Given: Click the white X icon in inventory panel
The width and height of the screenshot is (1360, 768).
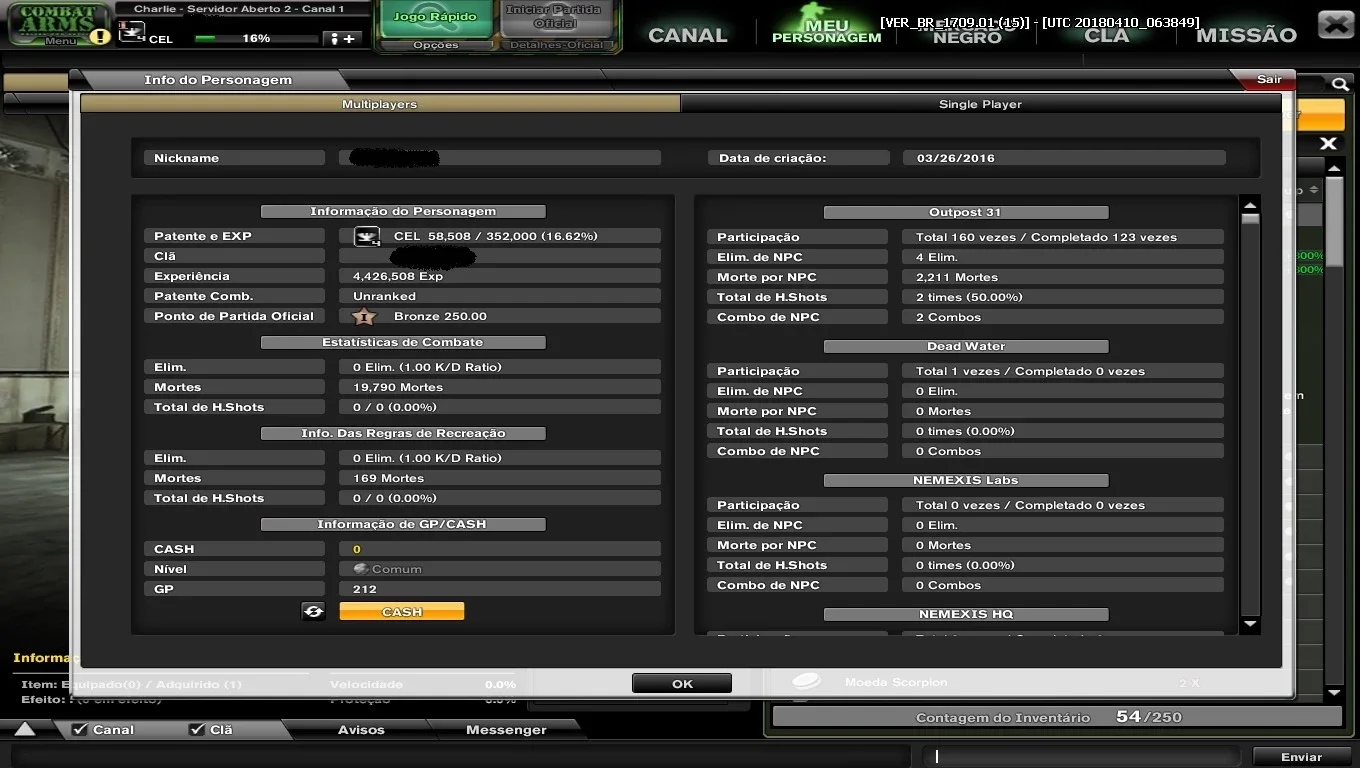Looking at the screenshot, I should click(x=1328, y=144).
